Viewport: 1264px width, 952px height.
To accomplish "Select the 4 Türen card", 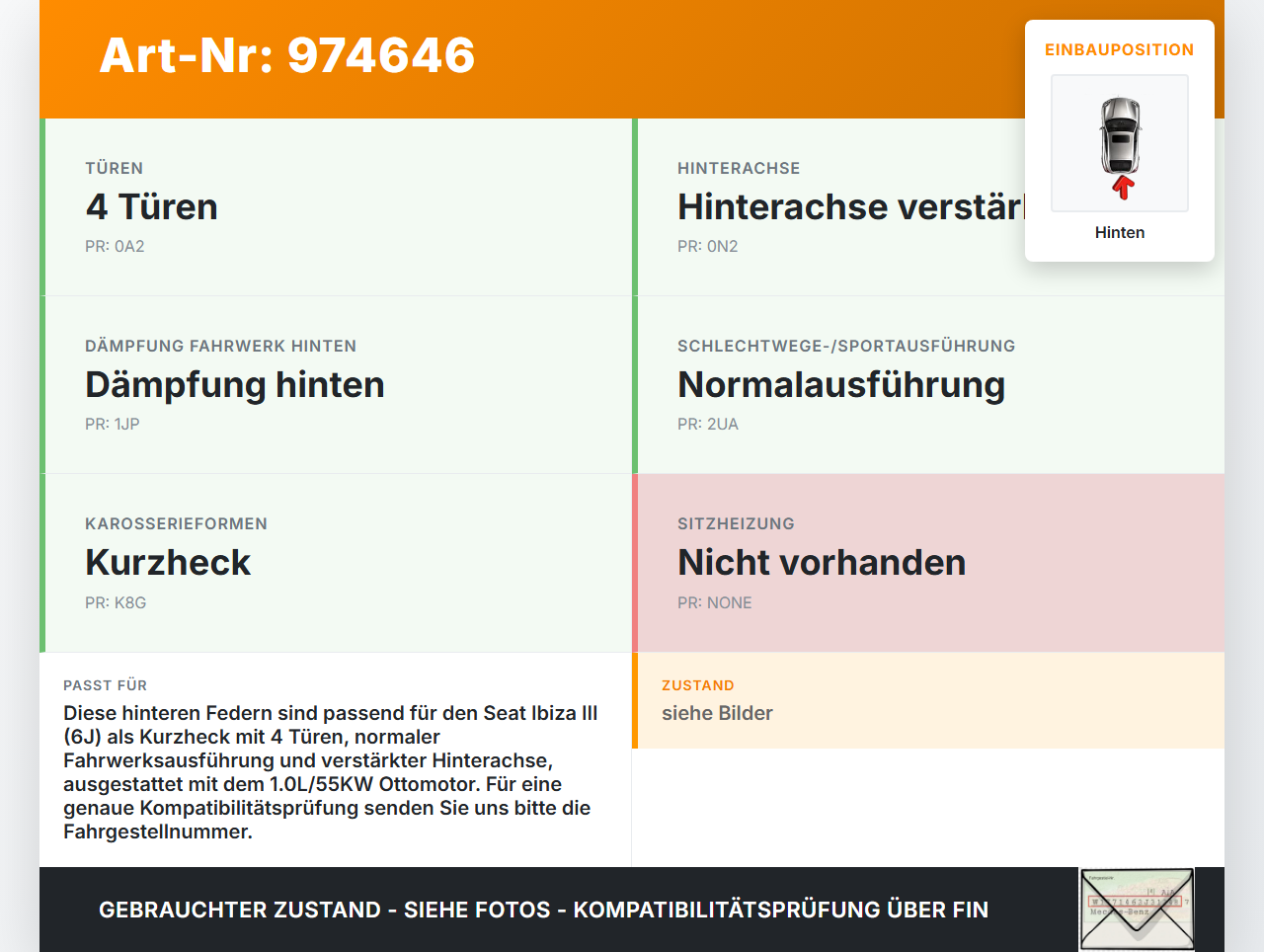I will click(x=336, y=207).
